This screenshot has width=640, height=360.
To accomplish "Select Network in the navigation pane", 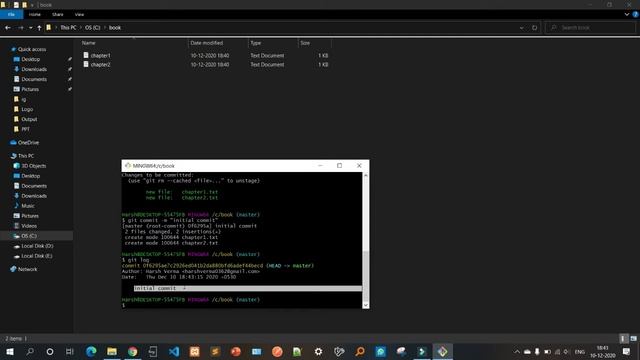I will point(27,269).
